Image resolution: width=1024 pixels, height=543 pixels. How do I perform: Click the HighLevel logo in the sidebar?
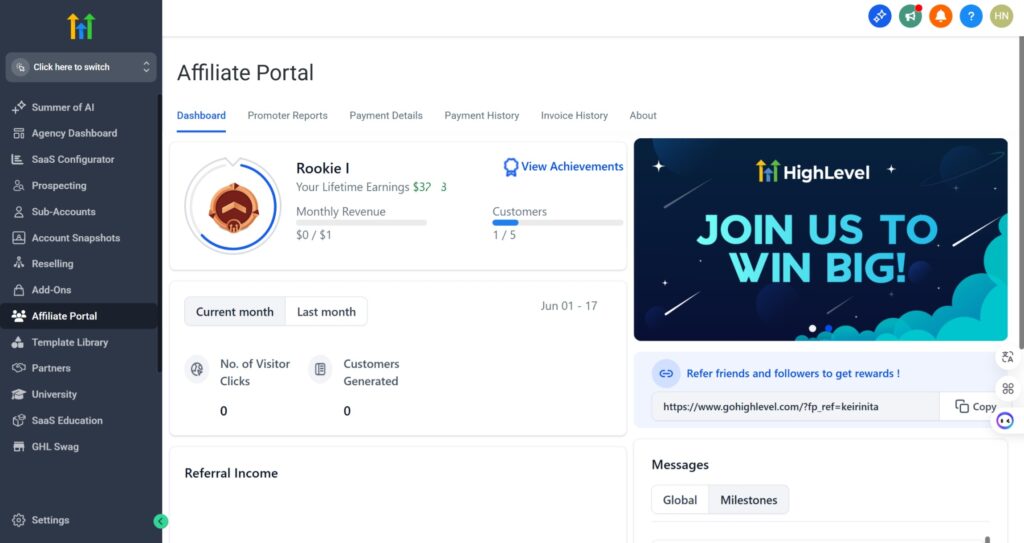(81, 26)
